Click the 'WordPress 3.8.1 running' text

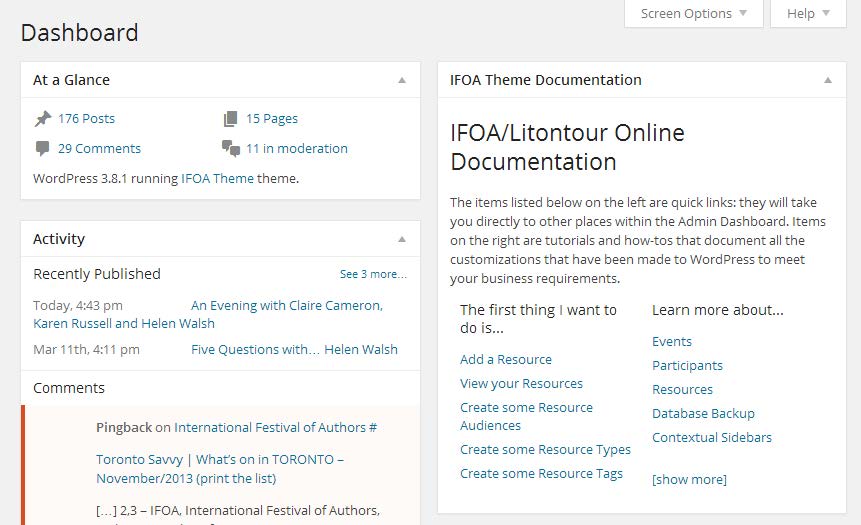[105, 178]
